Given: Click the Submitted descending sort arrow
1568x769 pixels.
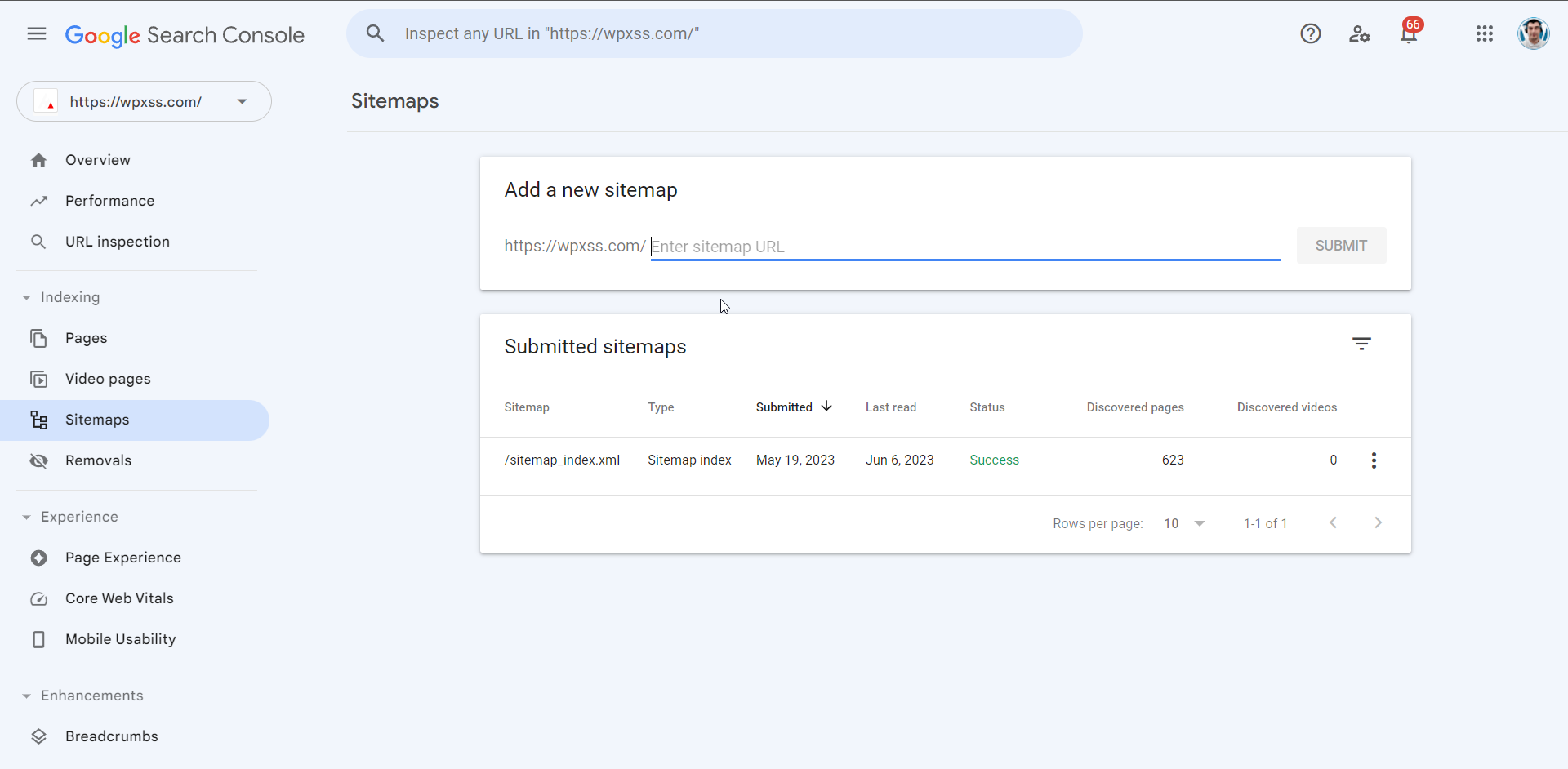Looking at the screenshot, I should click(x=826, y=406).
